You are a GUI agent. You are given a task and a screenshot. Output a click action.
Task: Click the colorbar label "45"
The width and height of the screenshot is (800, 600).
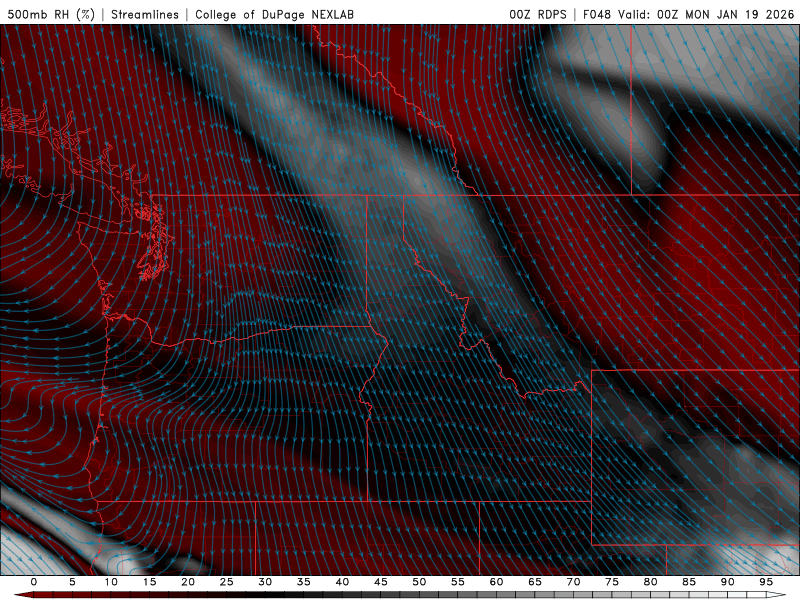pos(381,582)
